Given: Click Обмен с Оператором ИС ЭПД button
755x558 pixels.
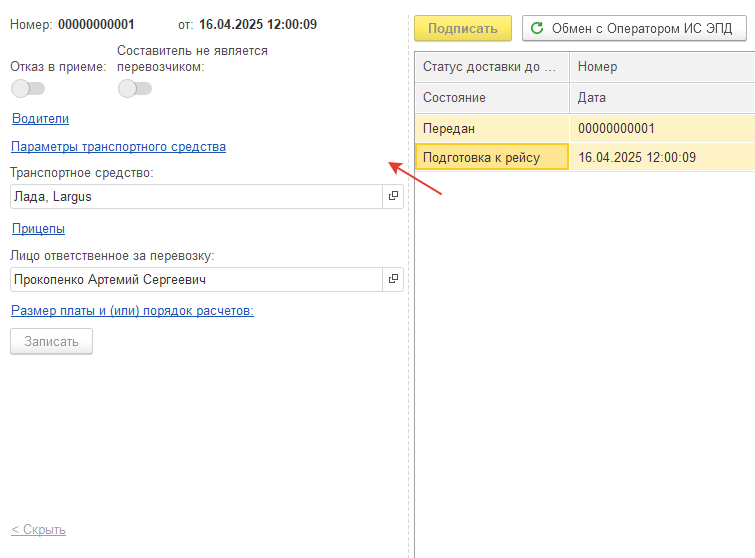Looking at the screenshot, I should 634,28.
